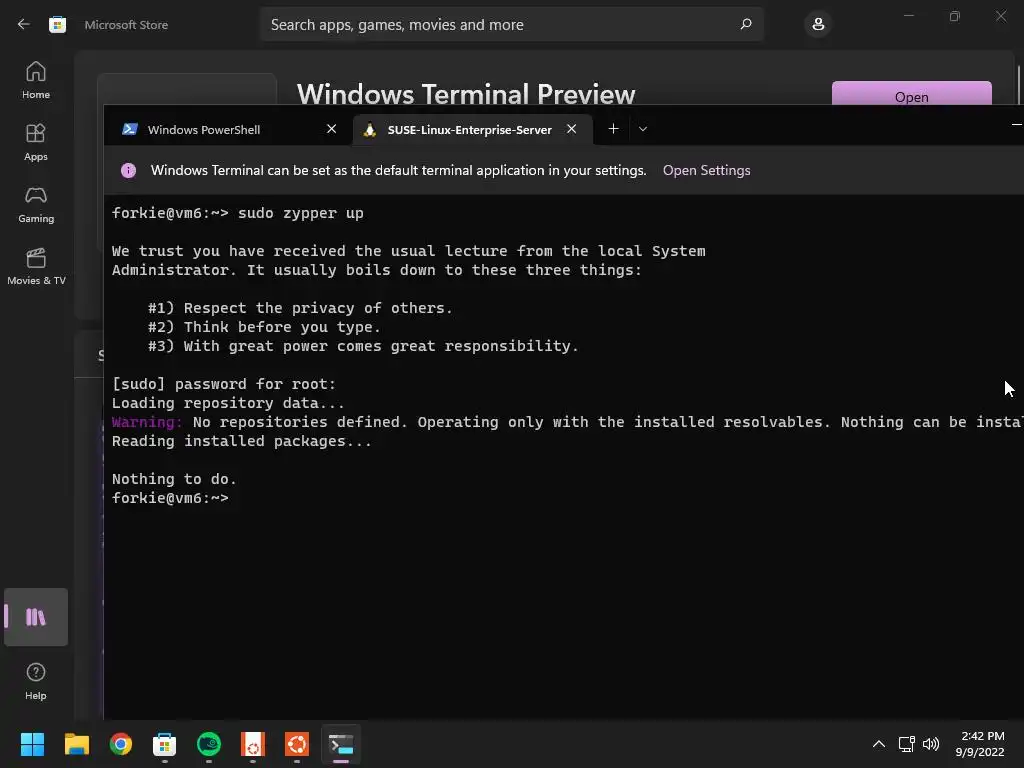
Task: Click Windows Terminal taskbar icon
Action: 341,744
